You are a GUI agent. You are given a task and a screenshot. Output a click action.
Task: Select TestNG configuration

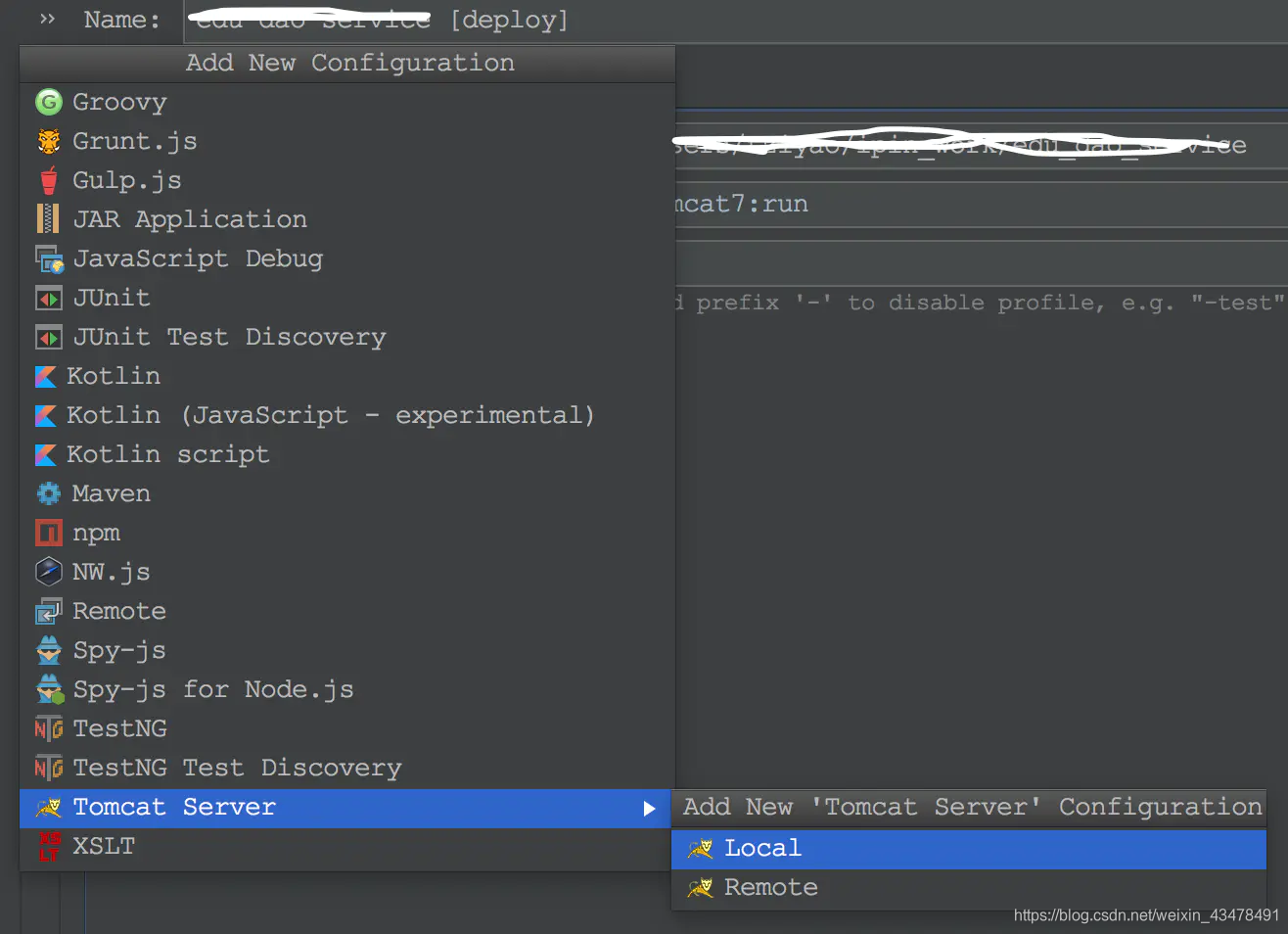(x=347, y=728)
